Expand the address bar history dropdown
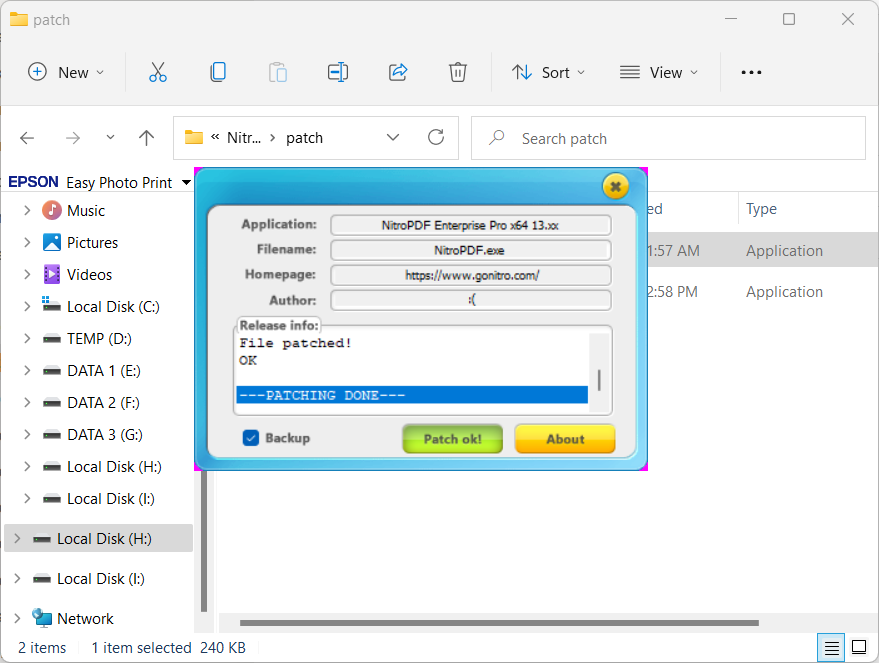The image size is (879, 663). (393, 138)
